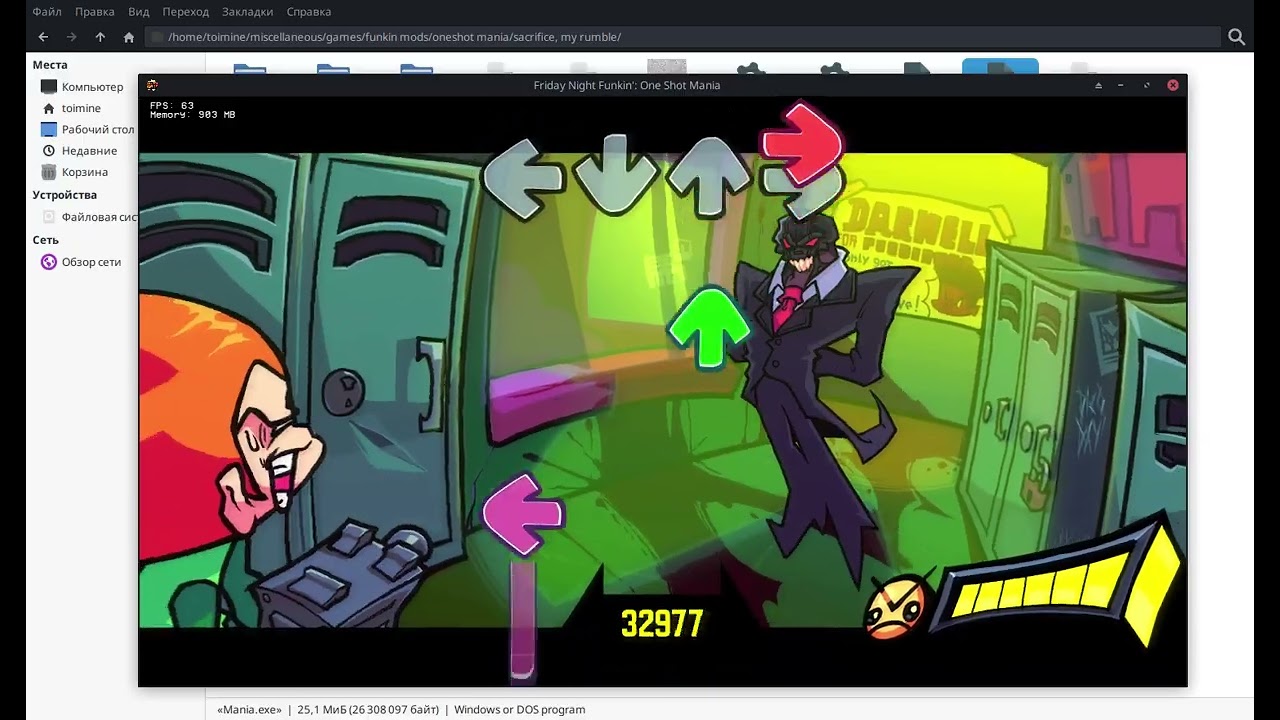Click the Компьютер monitor icon
This screenshot has height=720, width=1280.
[x=49, y=87]
